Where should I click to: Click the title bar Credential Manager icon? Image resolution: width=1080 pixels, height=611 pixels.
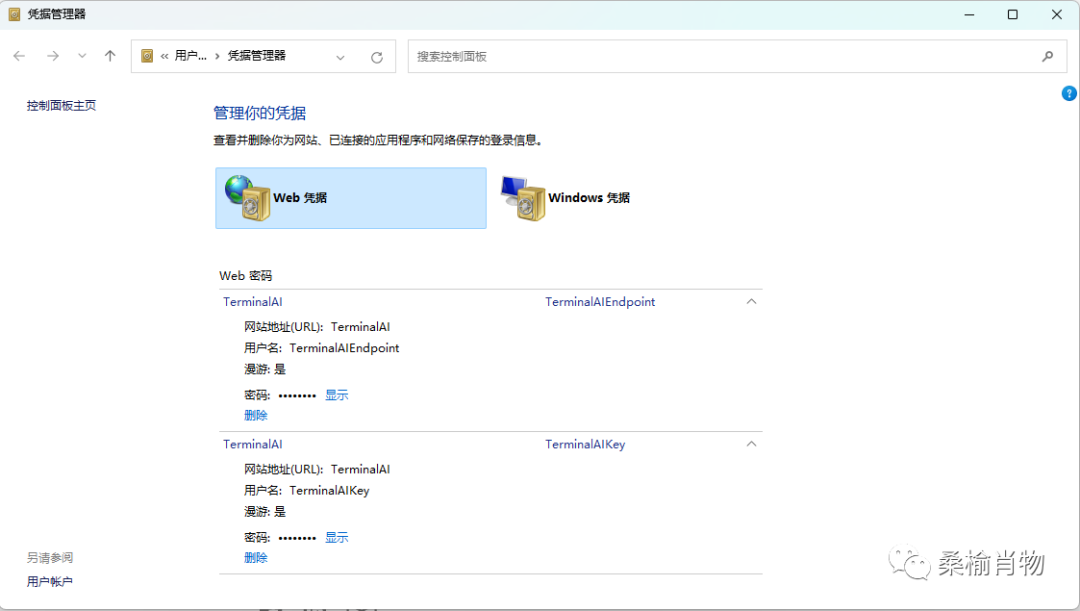pos(14,14)
